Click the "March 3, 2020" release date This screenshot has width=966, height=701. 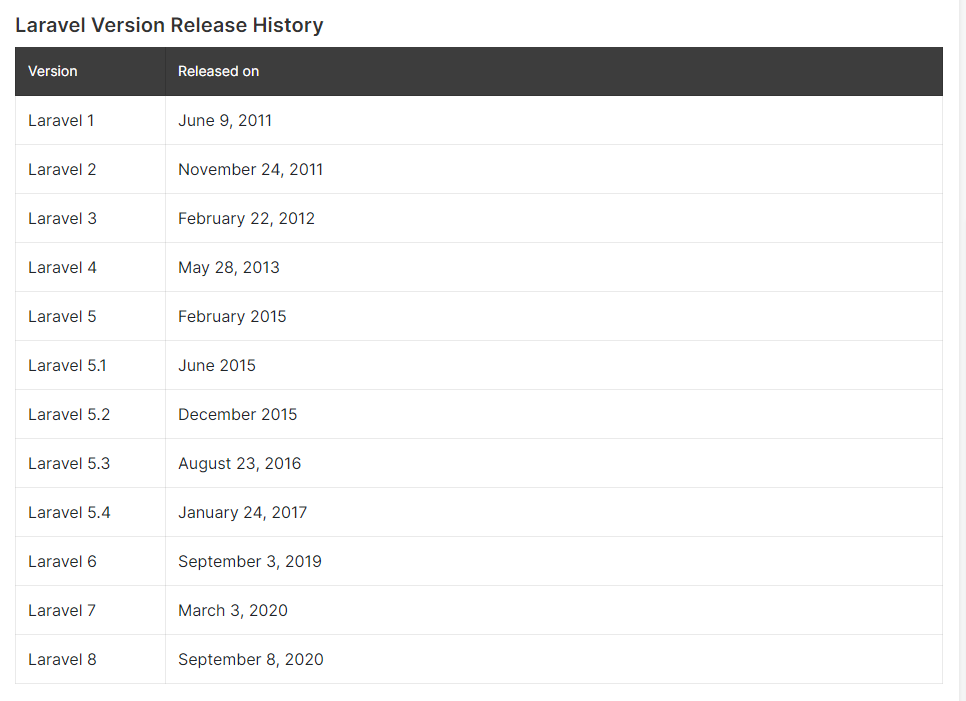pyautogui.click(x=233, y=610)
